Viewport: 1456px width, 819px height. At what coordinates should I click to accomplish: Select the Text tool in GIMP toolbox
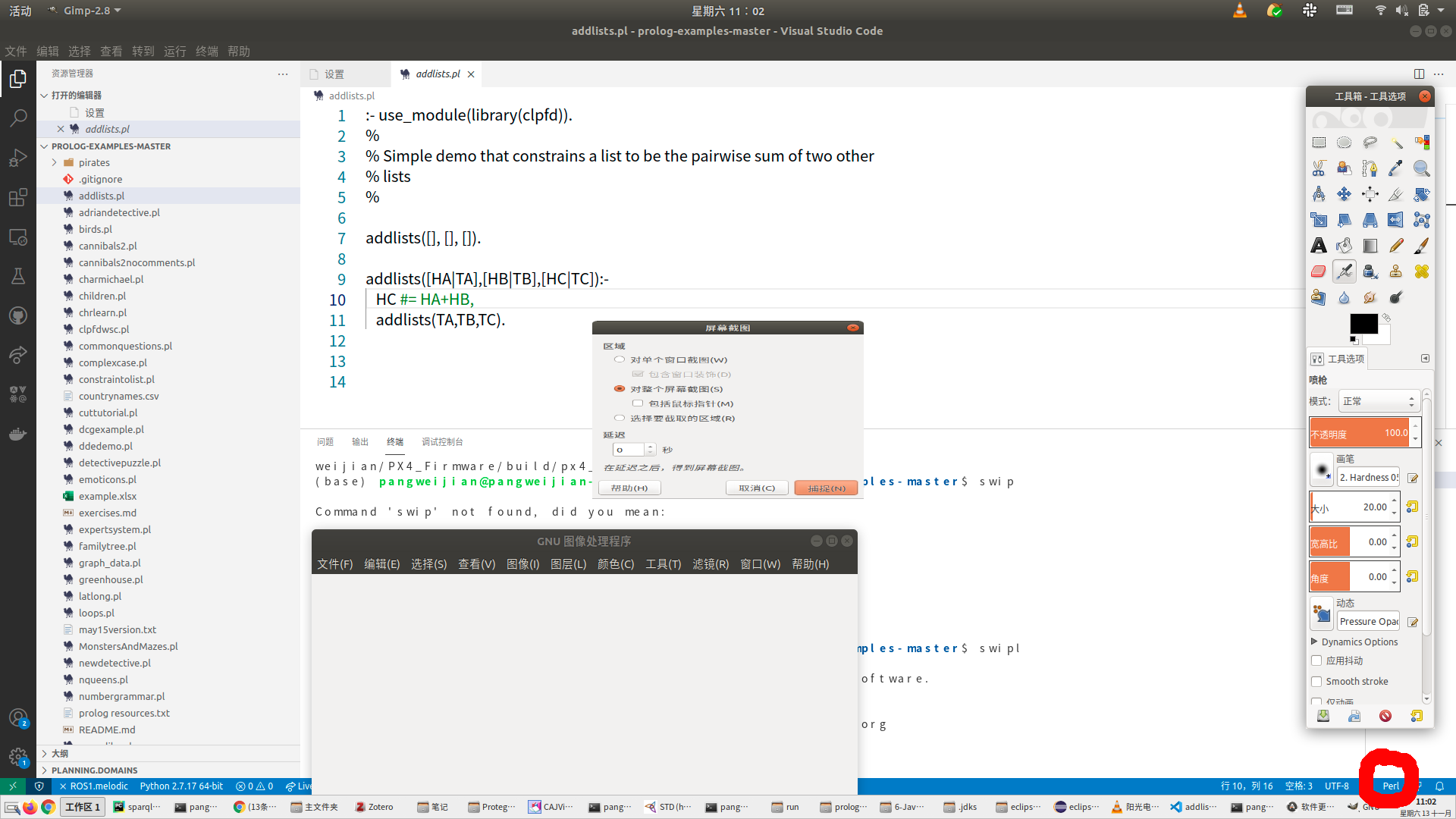point(1319,245)
